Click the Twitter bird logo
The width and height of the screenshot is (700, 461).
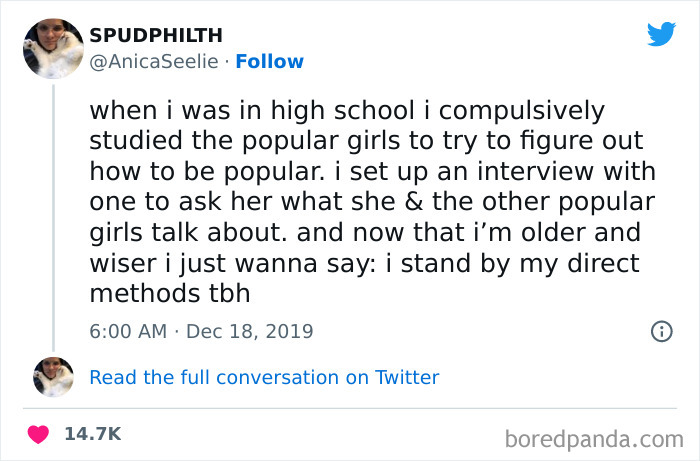coord(661,34)
